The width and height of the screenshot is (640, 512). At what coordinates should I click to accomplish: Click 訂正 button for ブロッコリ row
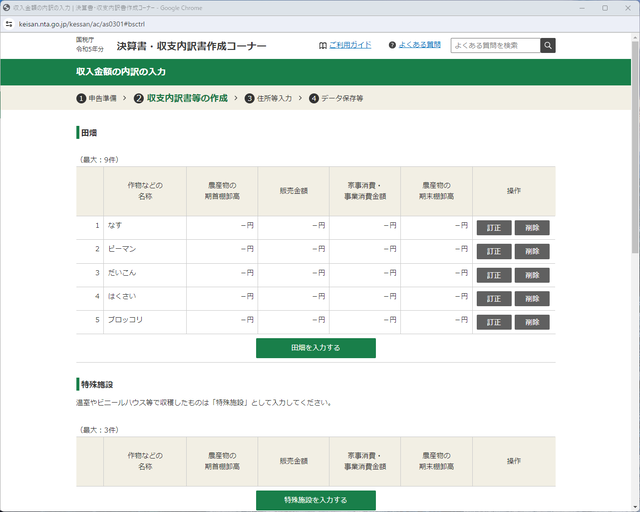pos(494,322)
